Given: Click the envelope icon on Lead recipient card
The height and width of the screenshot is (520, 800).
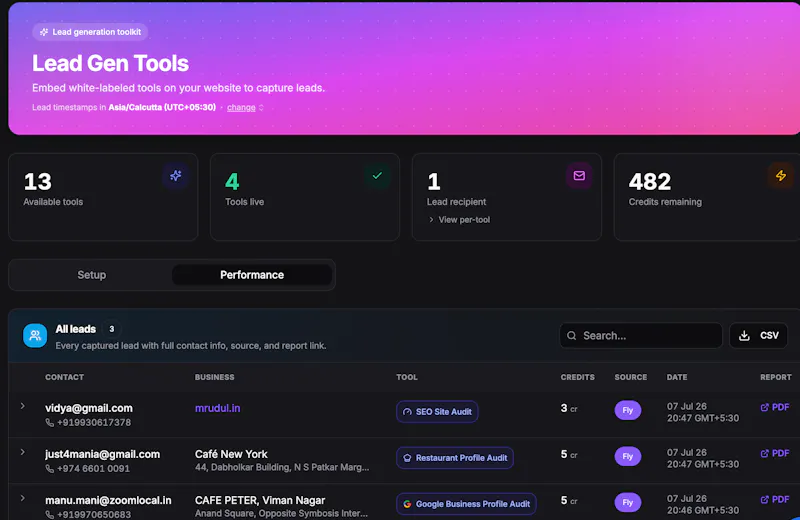Looking at the screenshot, I should [x=579, y=176].
